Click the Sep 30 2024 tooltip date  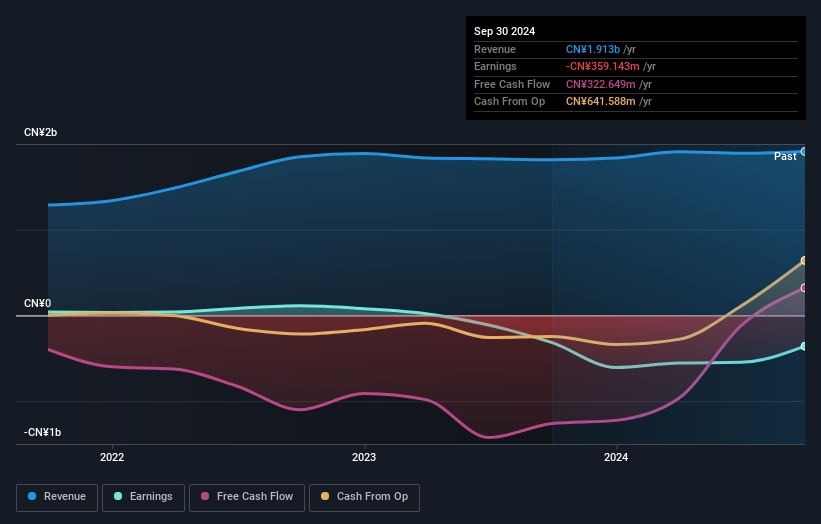(504, 31)
